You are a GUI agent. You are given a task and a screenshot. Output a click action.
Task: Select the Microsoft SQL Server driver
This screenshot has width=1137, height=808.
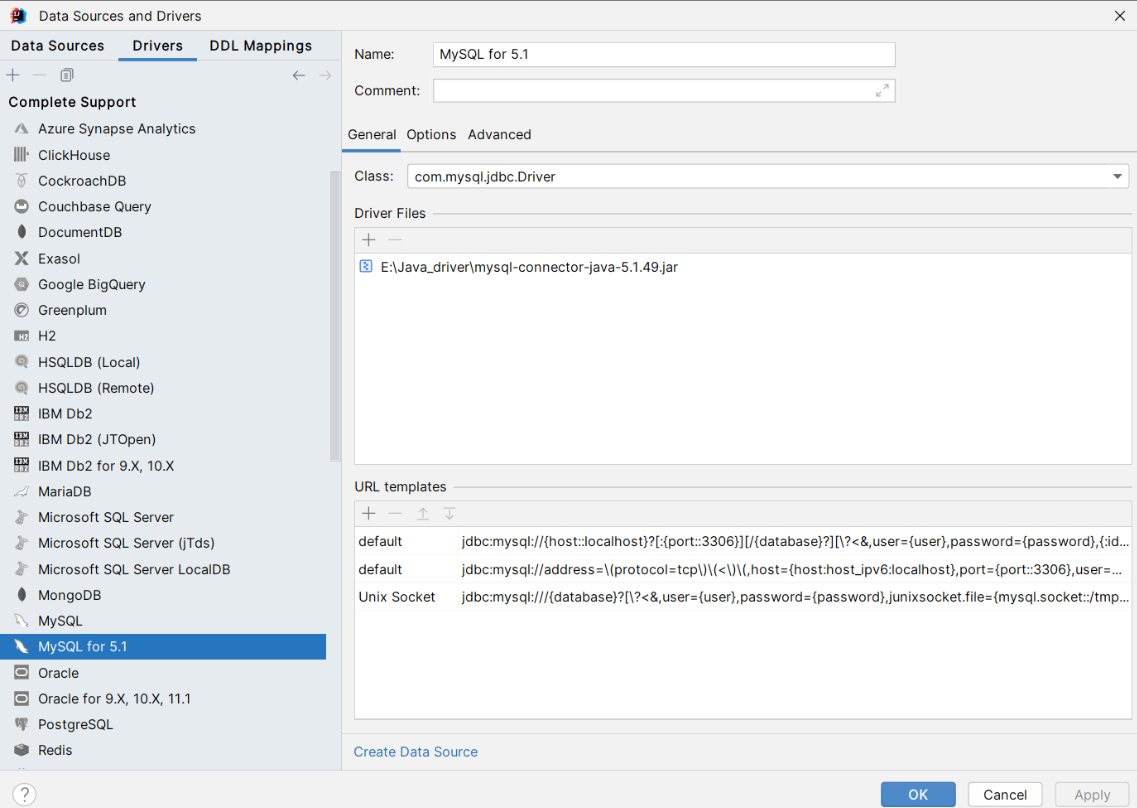point(163,517)
